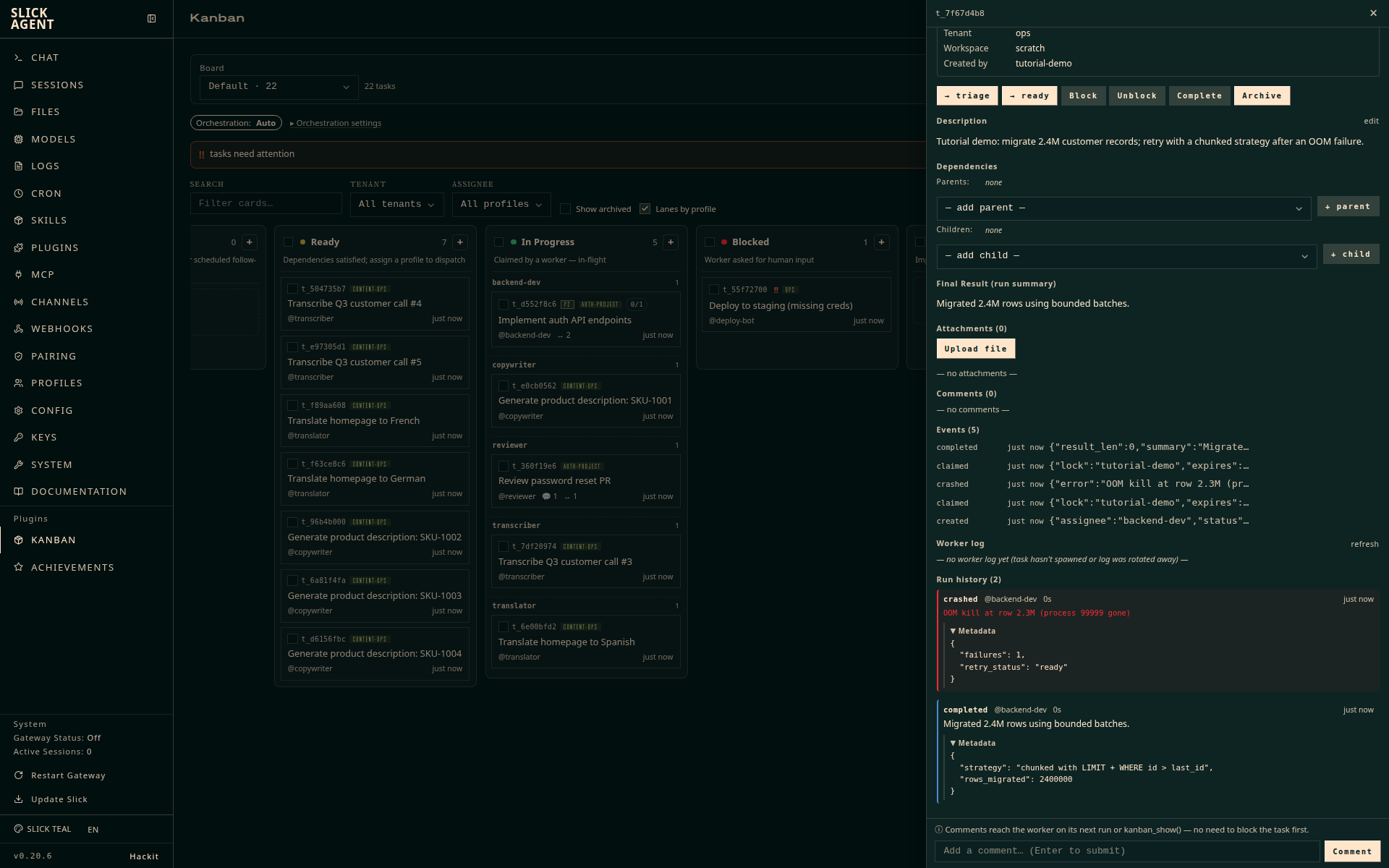Open Chat from the sidebar
Screen dimensions: 1389x868
tap(45, 57)
